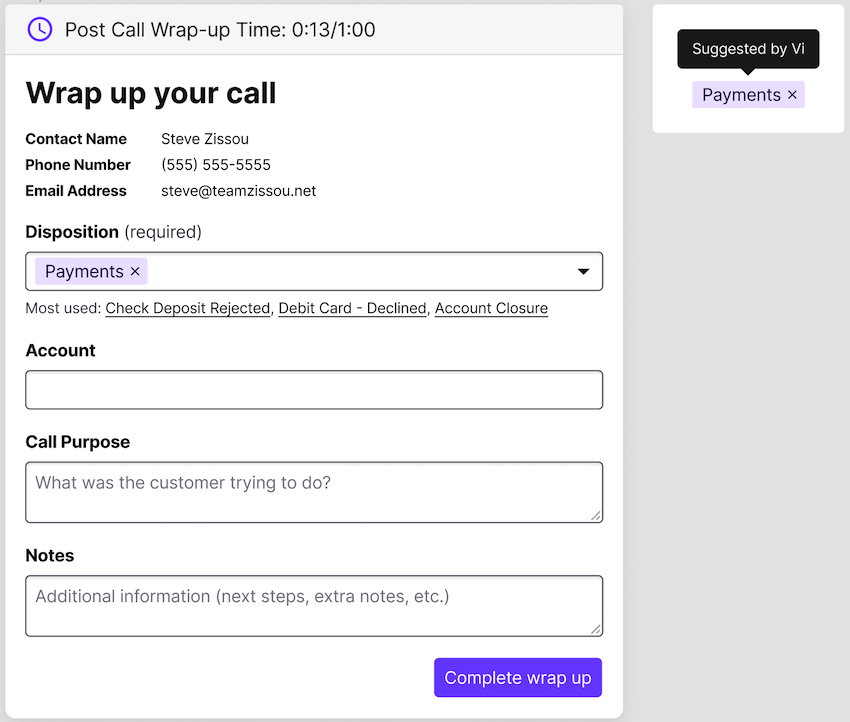Click the contact name Steve Zissou

pos(204,138)
